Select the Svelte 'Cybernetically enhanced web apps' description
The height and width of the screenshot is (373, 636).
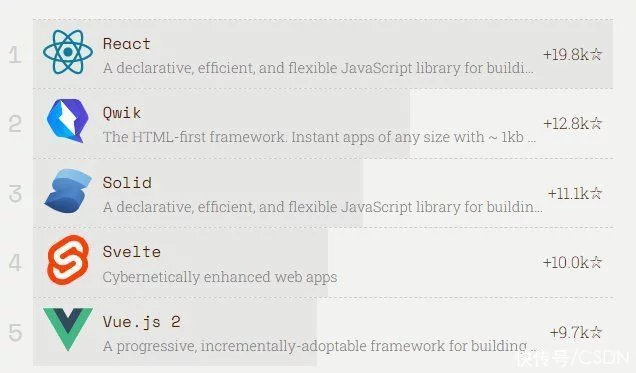coord(220,277)
